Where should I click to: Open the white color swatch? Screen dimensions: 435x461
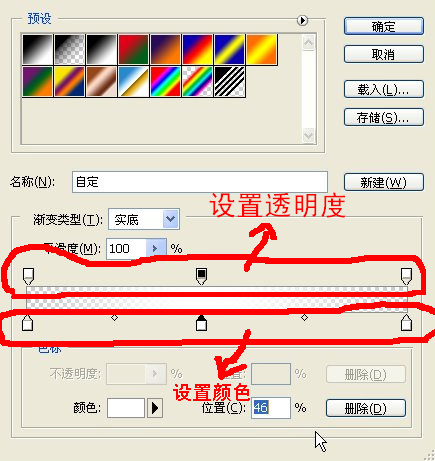[126, 408]
